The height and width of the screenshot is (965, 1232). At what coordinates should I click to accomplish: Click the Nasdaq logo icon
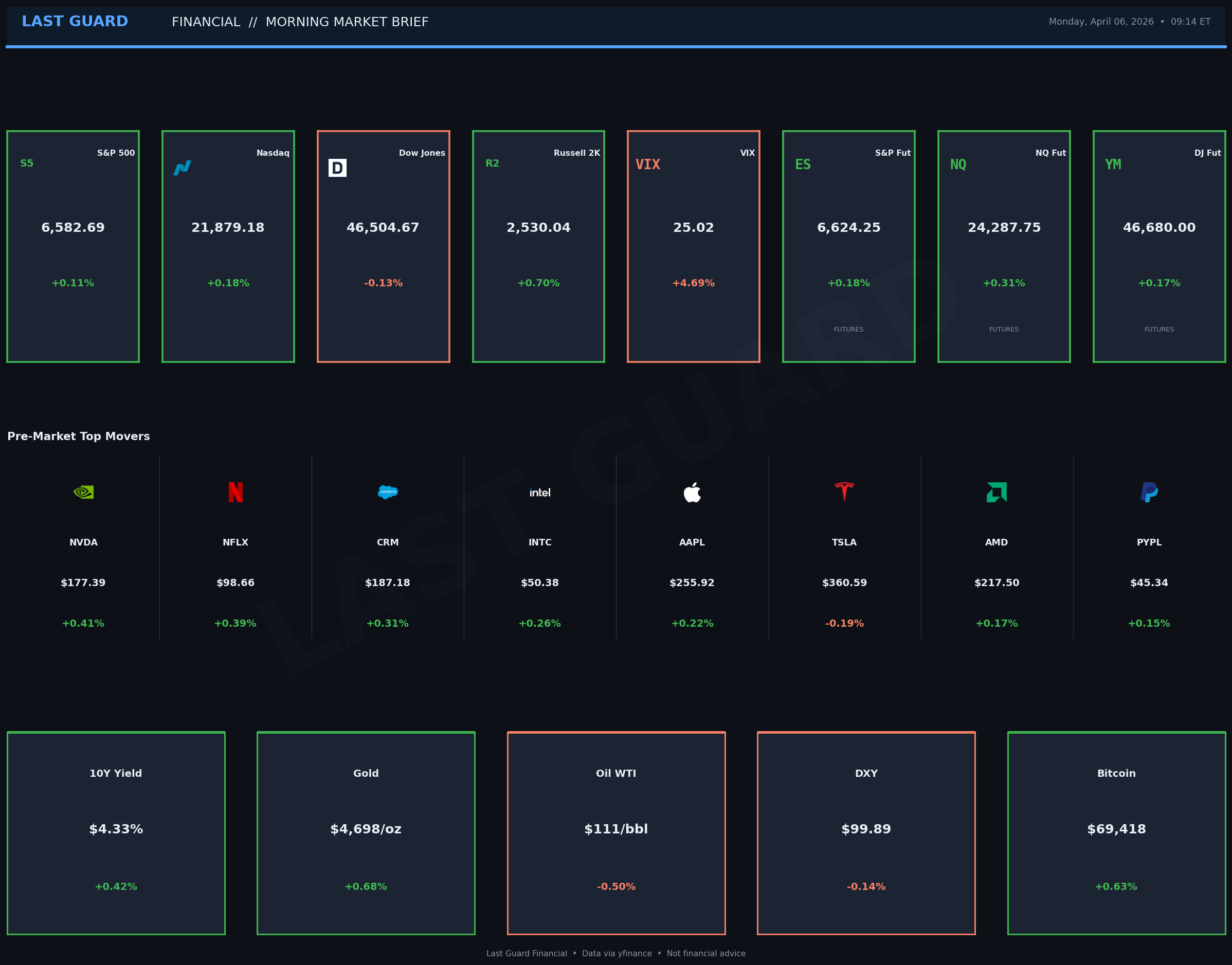point(182,168)
